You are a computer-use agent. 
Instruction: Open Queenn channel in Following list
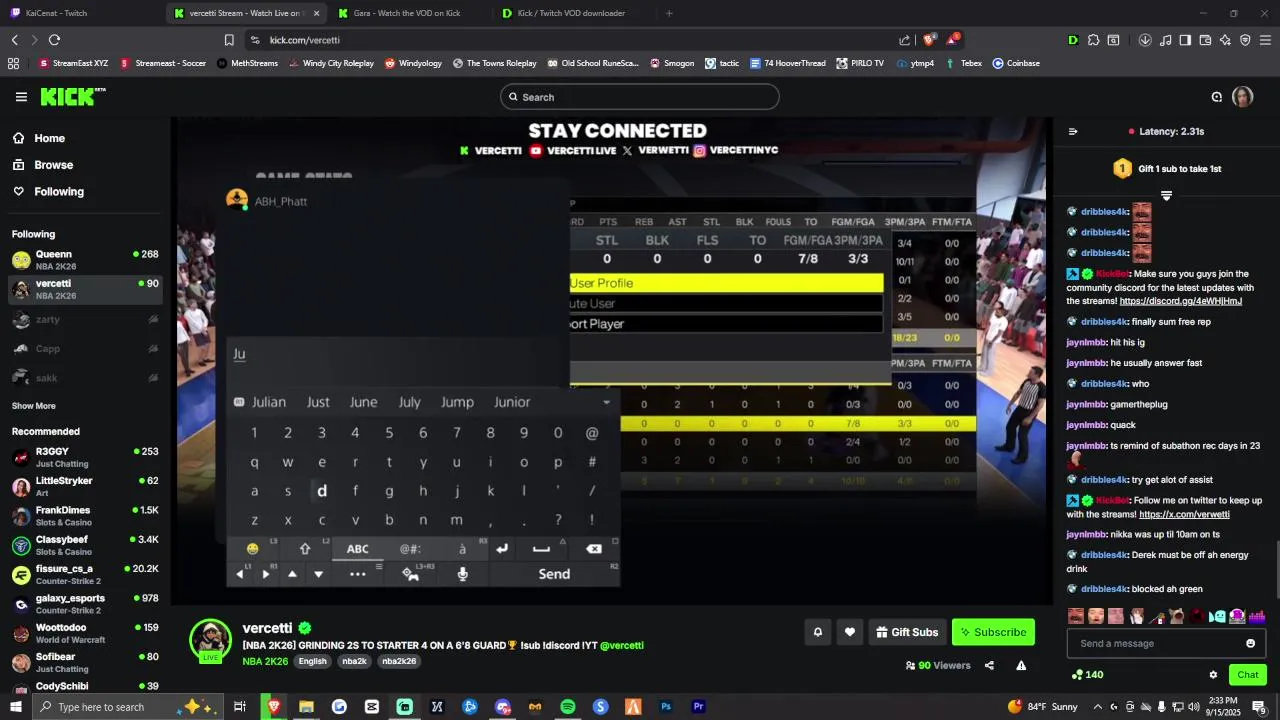[85, 260]
